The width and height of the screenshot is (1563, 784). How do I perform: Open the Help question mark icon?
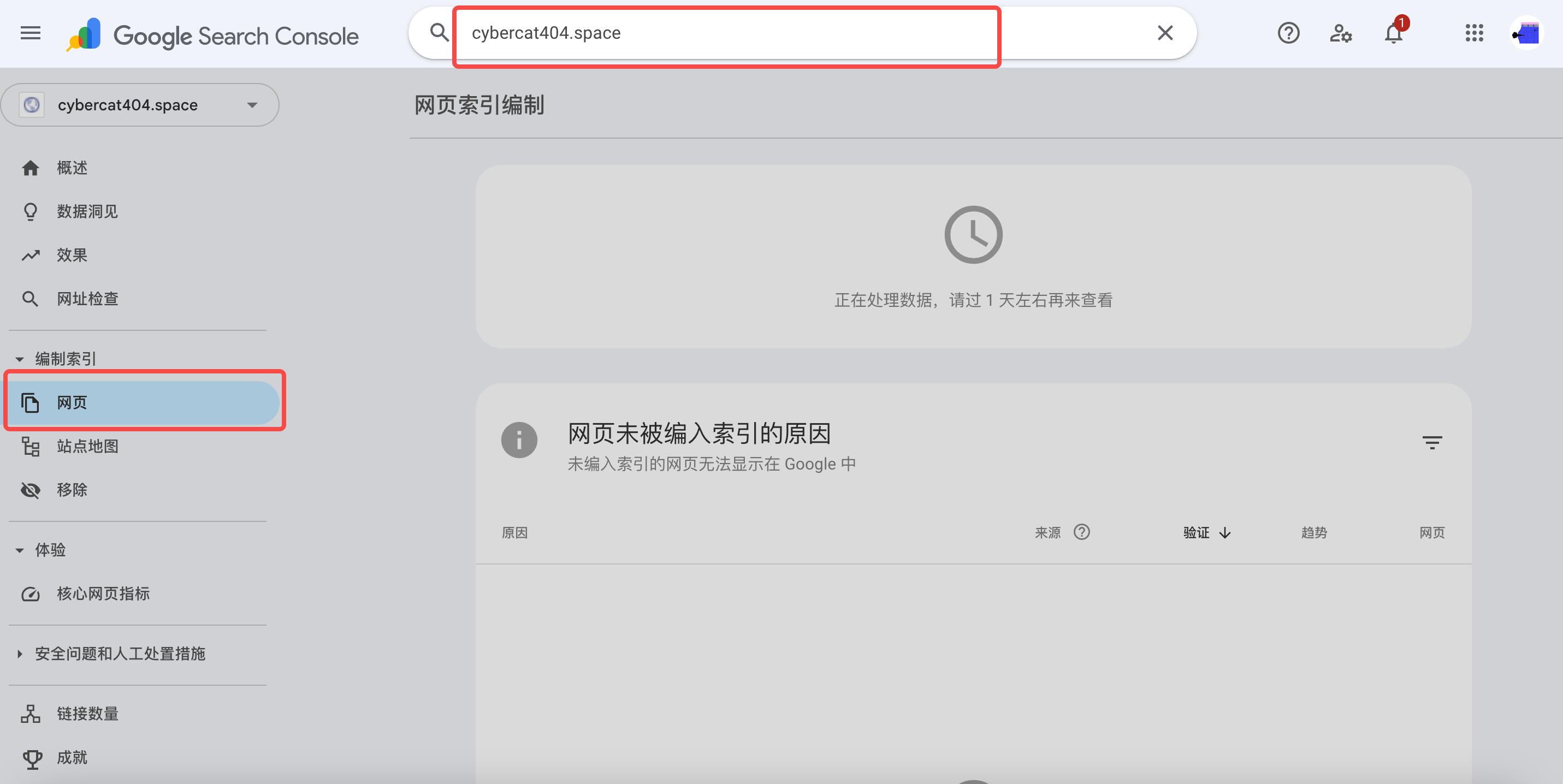coord(1288,33)
